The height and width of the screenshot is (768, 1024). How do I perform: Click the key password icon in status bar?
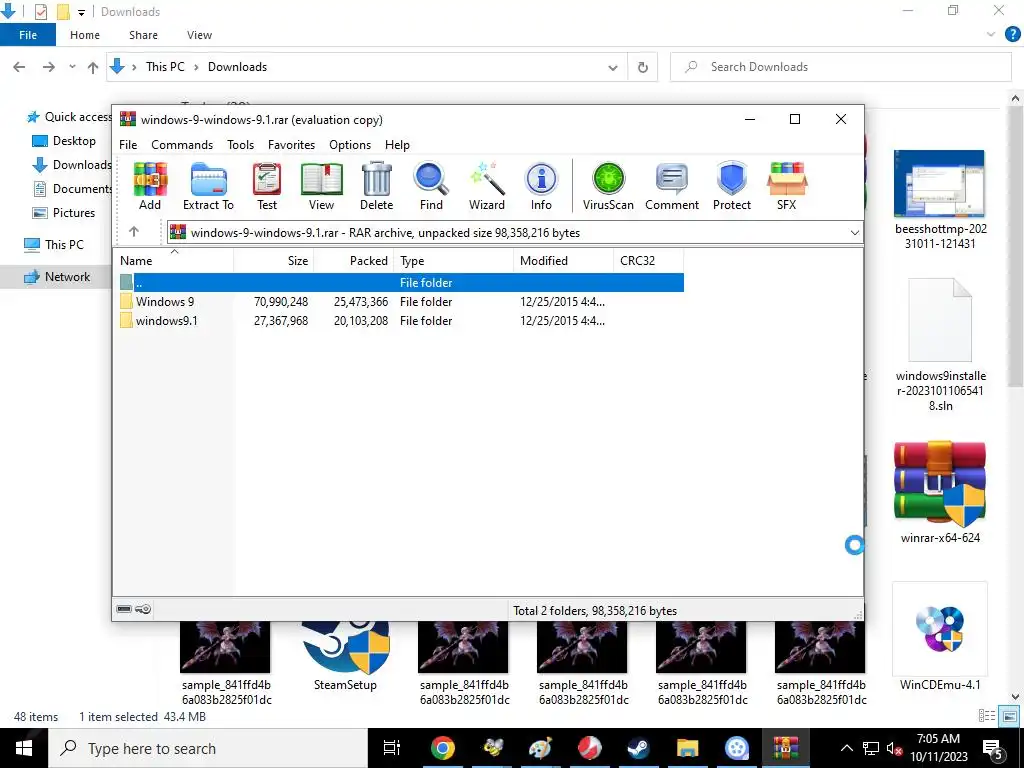pos(143,609)
